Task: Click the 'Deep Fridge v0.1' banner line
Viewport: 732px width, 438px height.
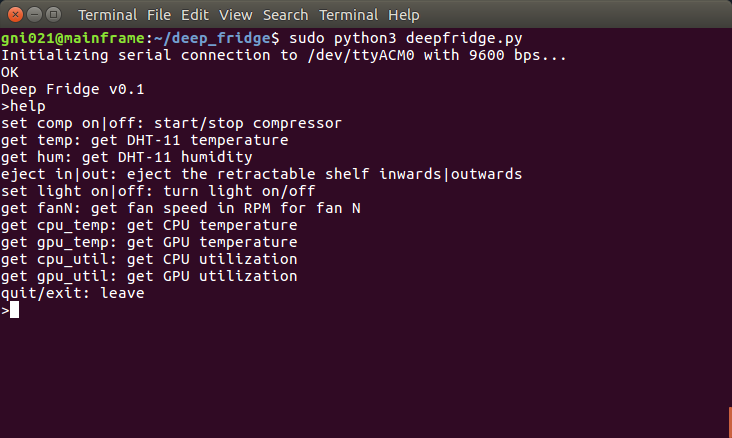Action: pyautogui.click(x=73, y=89)
